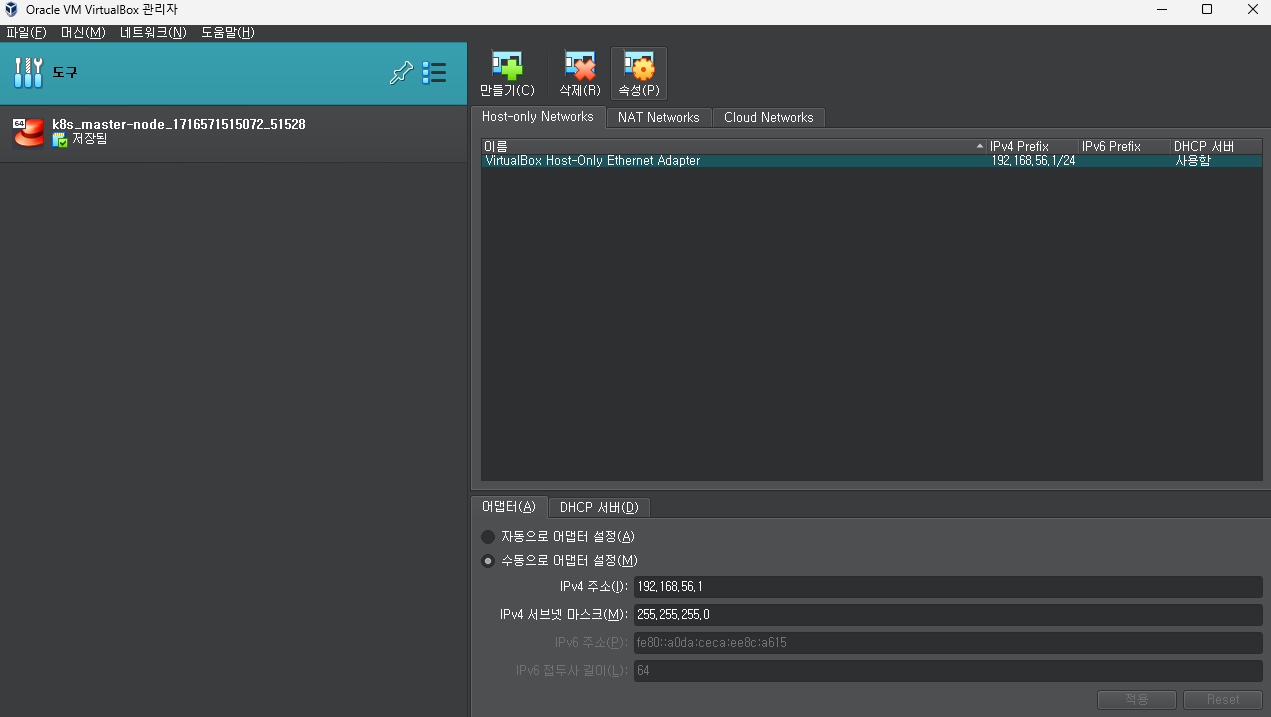Screen dimensions: 1271x717
Task: Switch to Host-only Networks tab
Action: pyautogui.click(x=538, y=117)
